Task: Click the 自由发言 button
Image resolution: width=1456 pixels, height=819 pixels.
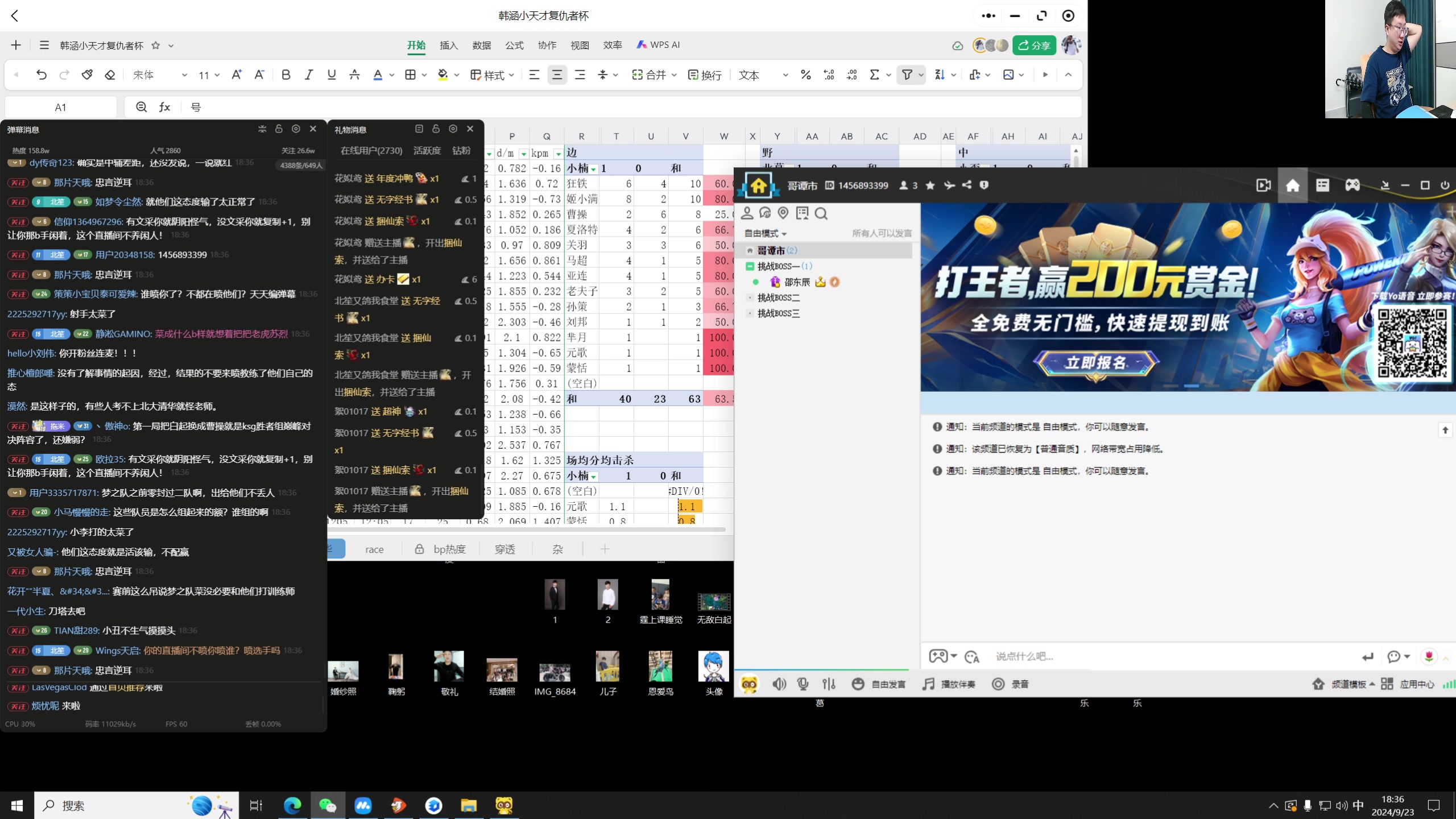Action: click(879, 684)
